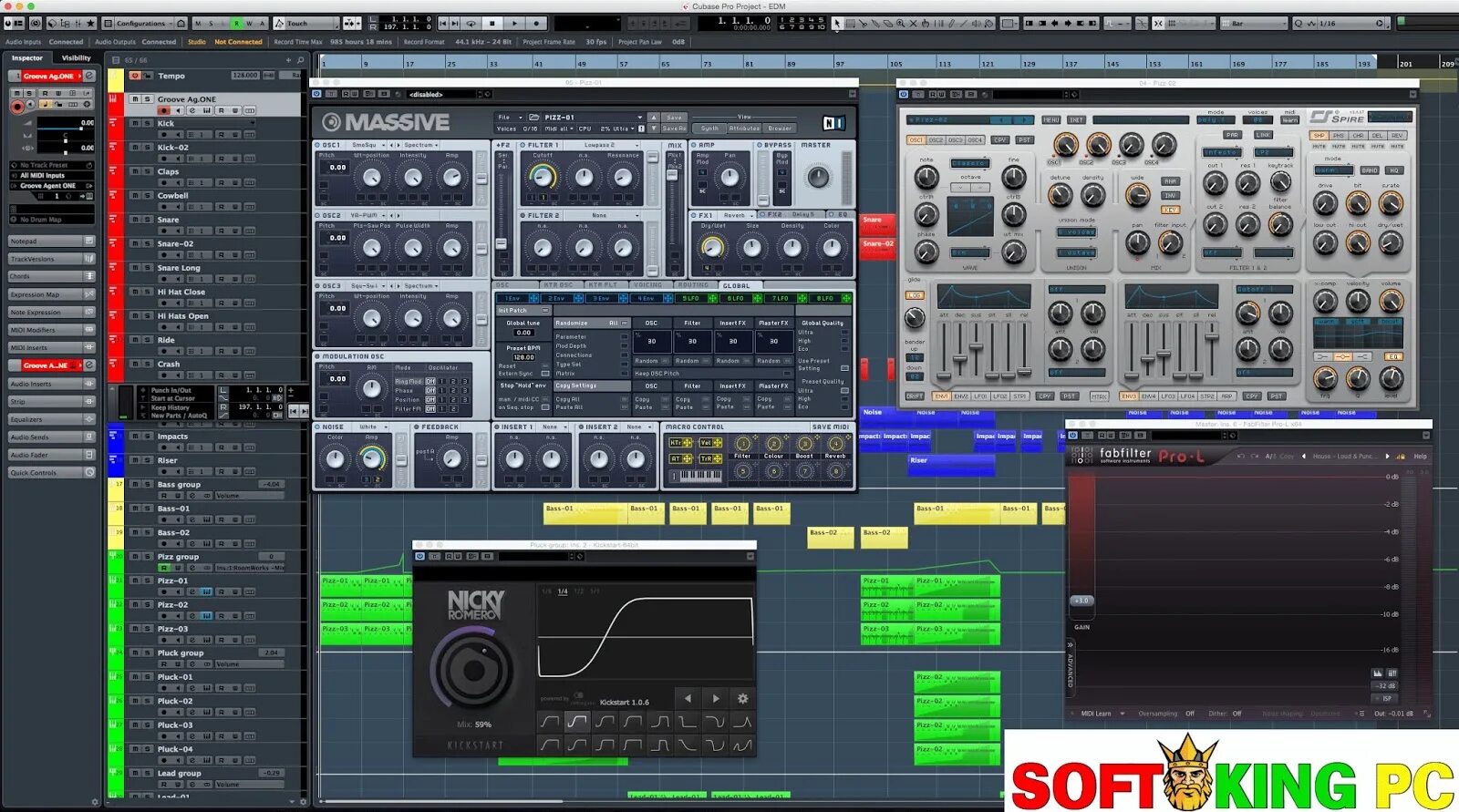Click Massive Master volume knob

(x=818, y=178)
